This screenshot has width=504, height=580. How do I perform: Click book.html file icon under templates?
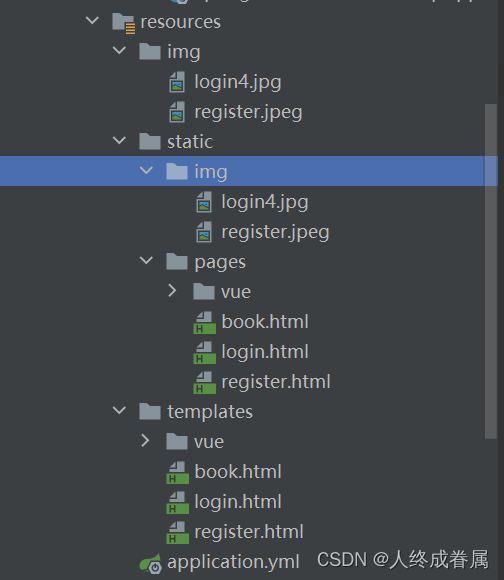177,472
